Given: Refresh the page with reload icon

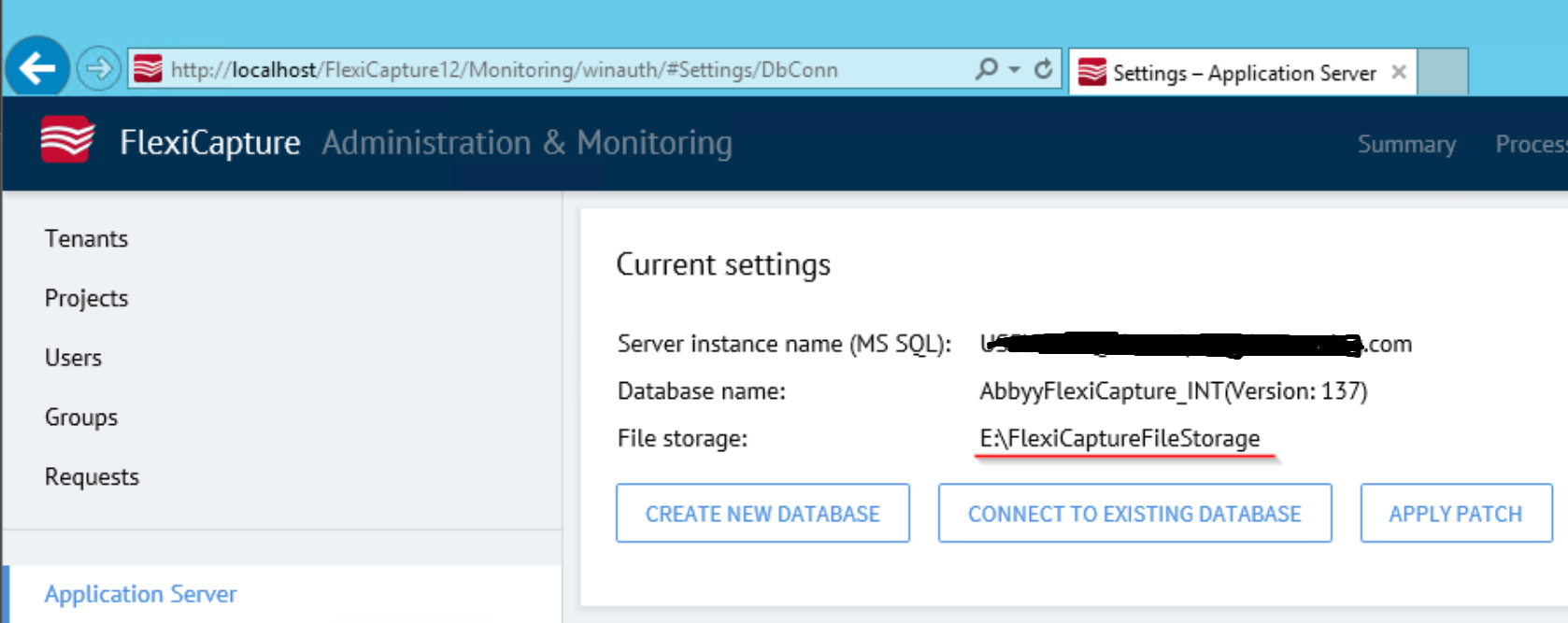Looking at the screenshot, I should click(x=1043, y=69).
